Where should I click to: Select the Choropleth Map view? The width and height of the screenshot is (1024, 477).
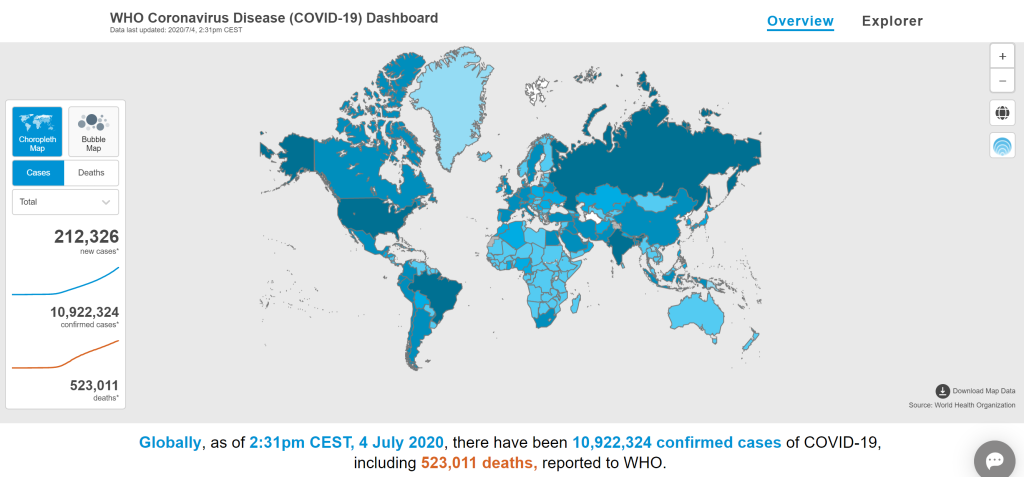37,131
